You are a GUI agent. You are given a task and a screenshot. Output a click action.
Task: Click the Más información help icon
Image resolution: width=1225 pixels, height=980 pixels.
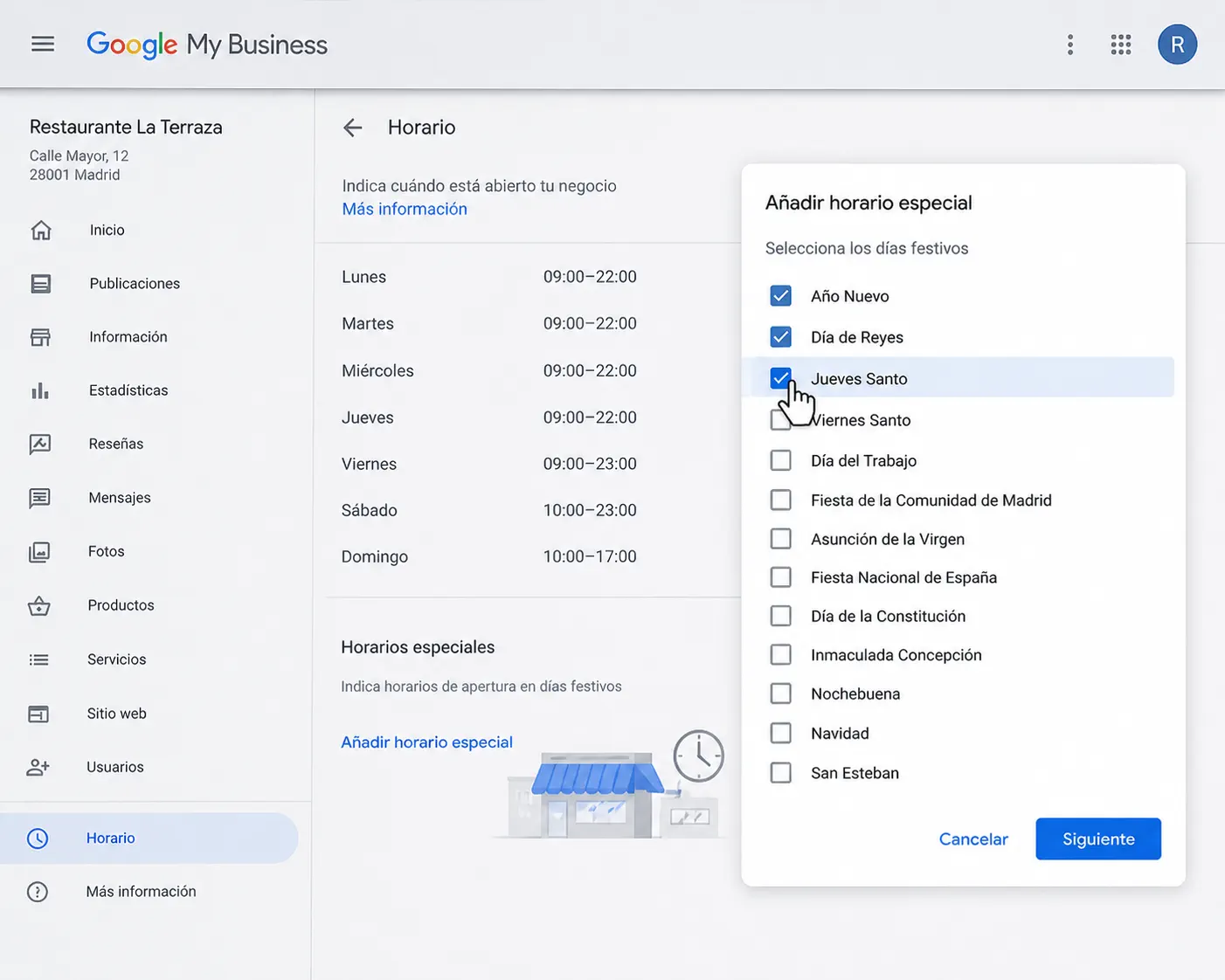tap(38, 892)
